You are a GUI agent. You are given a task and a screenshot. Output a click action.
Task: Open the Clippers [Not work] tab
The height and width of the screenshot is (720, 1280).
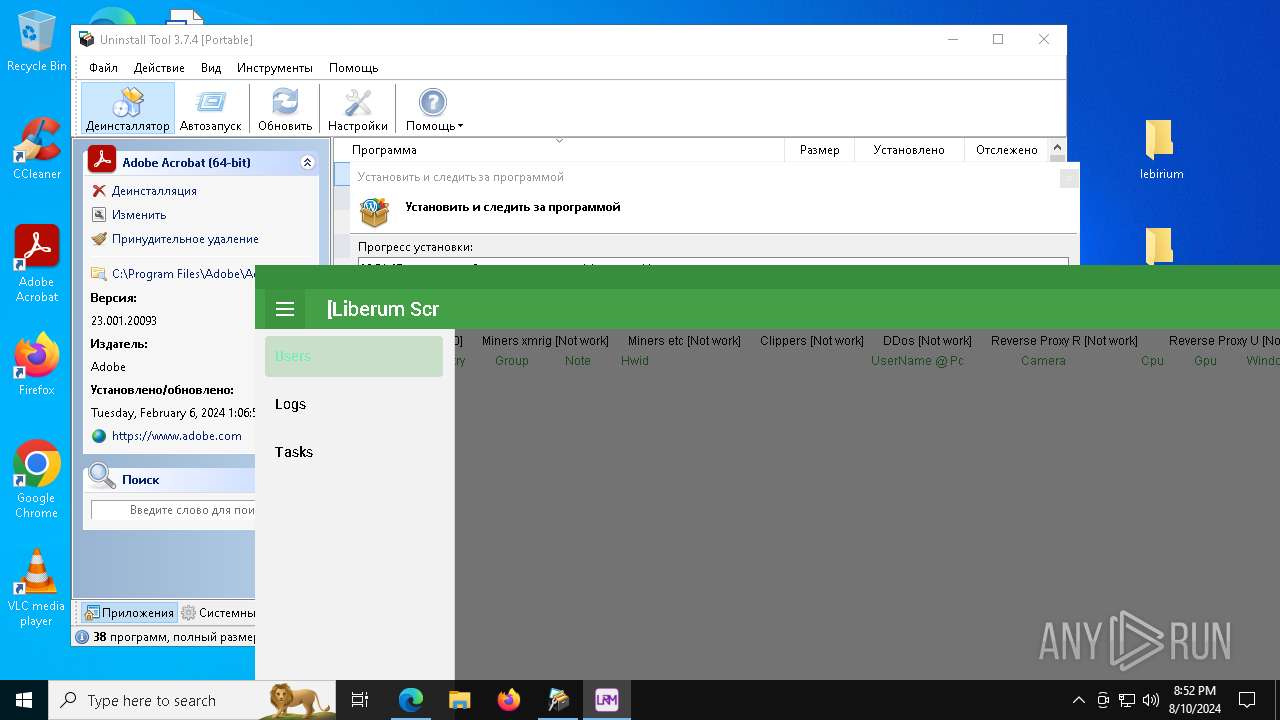(x=811, y=341)
